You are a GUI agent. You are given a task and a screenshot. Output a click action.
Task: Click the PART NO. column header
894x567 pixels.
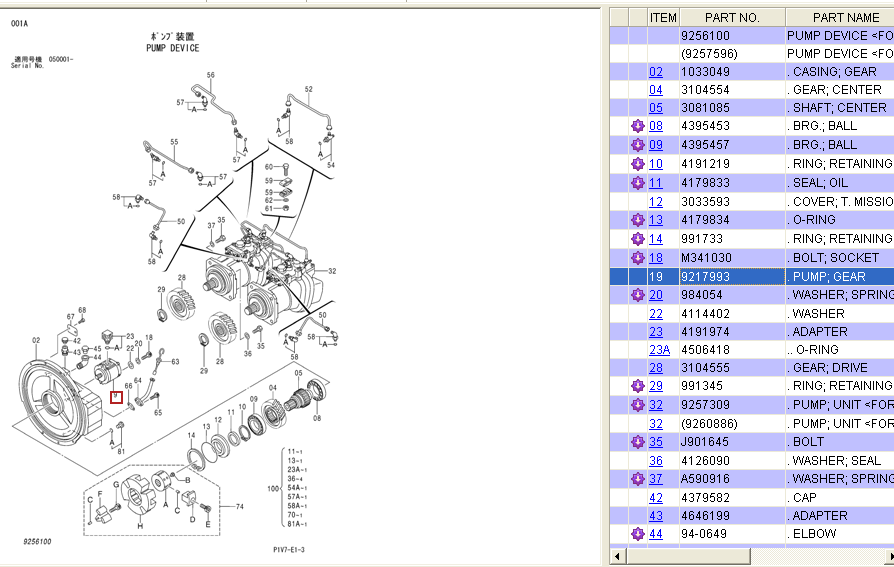(732, 17)
